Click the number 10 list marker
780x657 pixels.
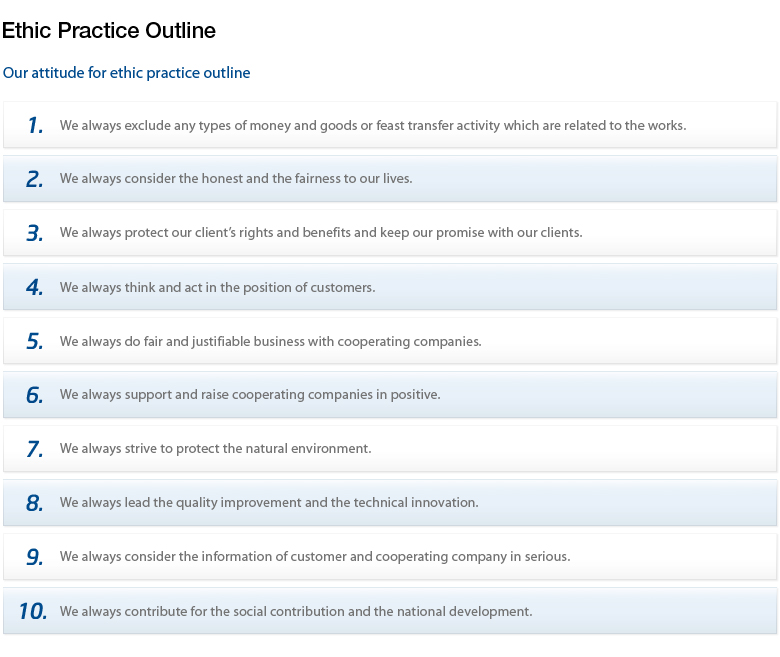pos(33,611)
